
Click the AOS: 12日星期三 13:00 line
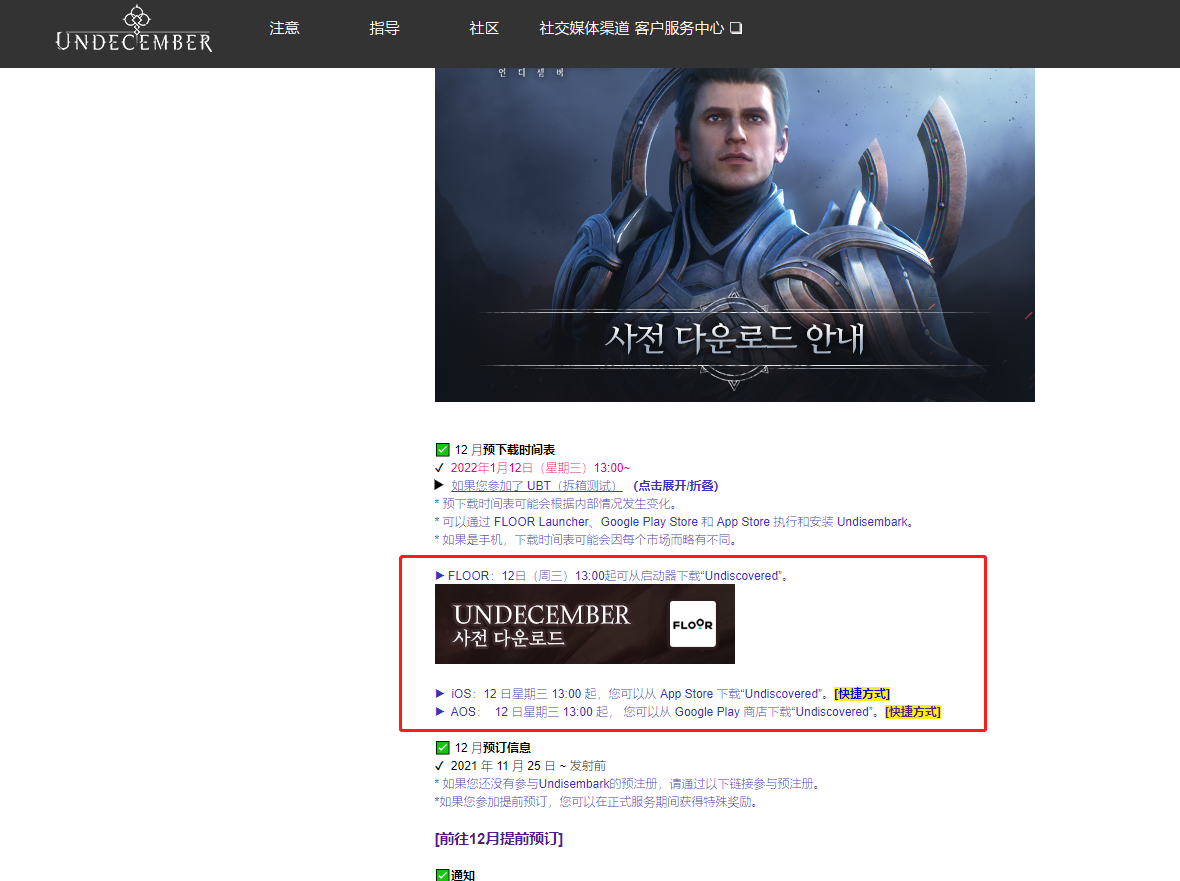(x=659, y=712)
